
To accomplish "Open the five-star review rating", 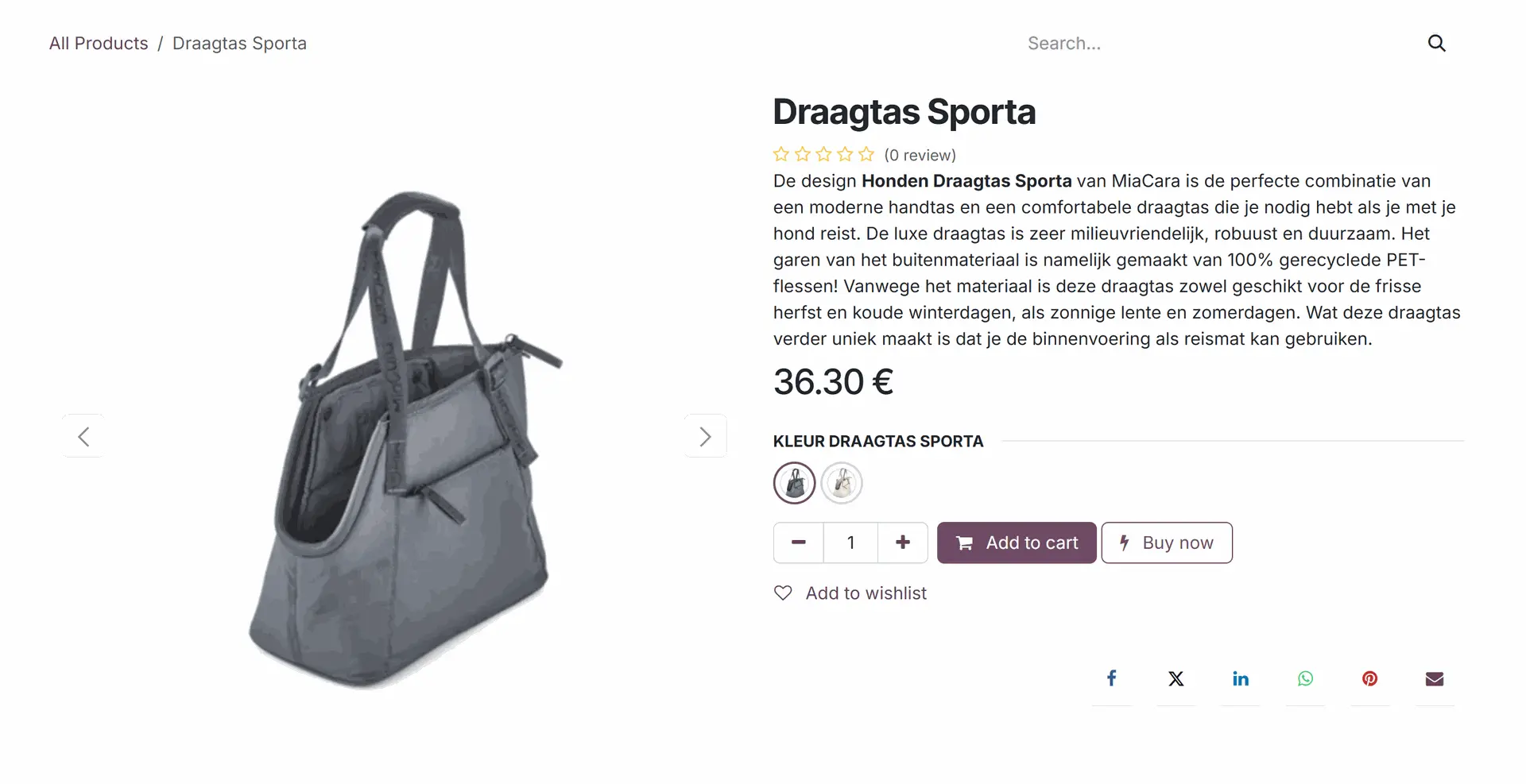I will [824, 154].
